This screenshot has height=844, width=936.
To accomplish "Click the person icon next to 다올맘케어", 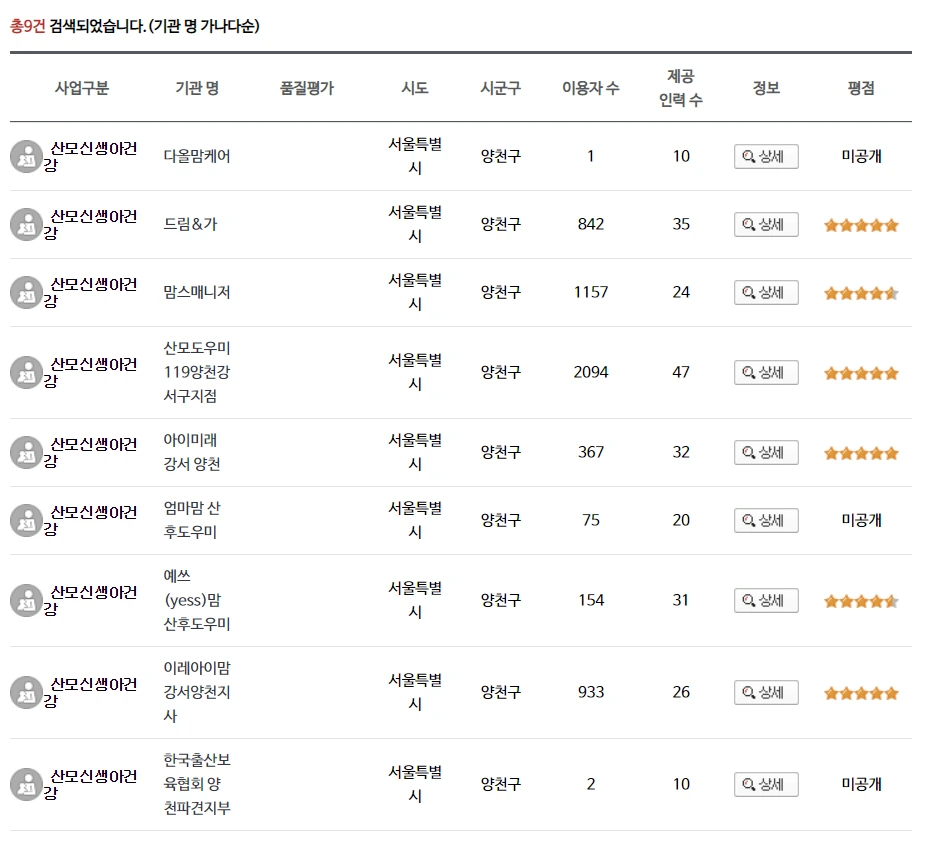I will pos(25,157).
